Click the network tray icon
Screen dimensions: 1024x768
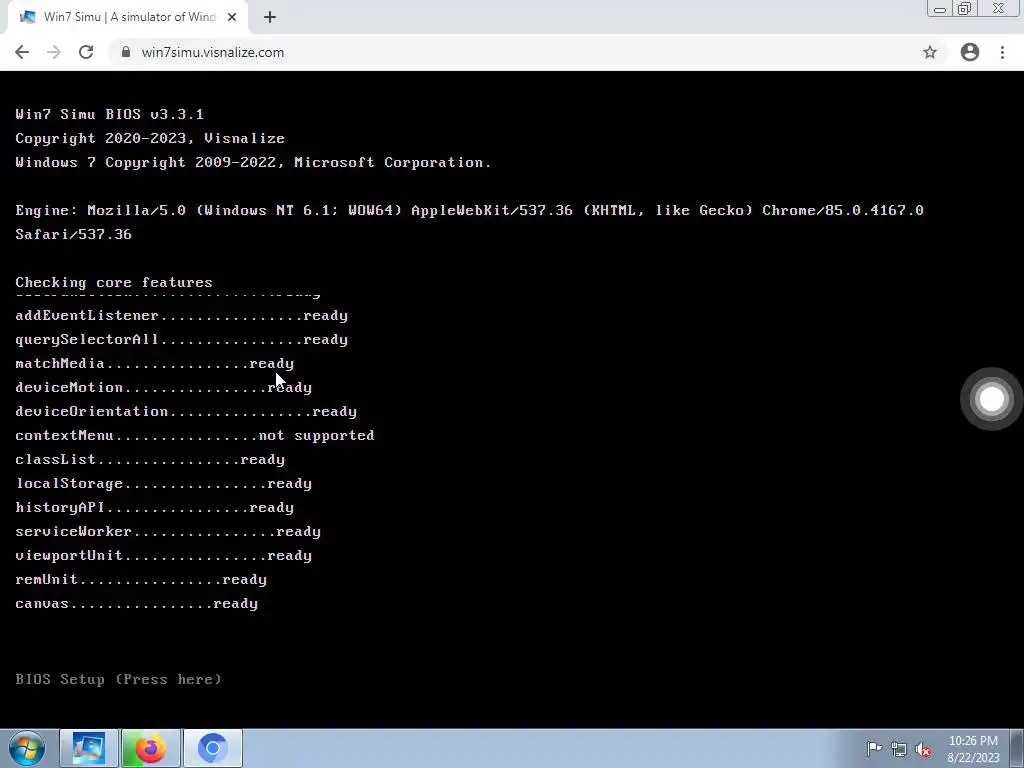point(899,749)
